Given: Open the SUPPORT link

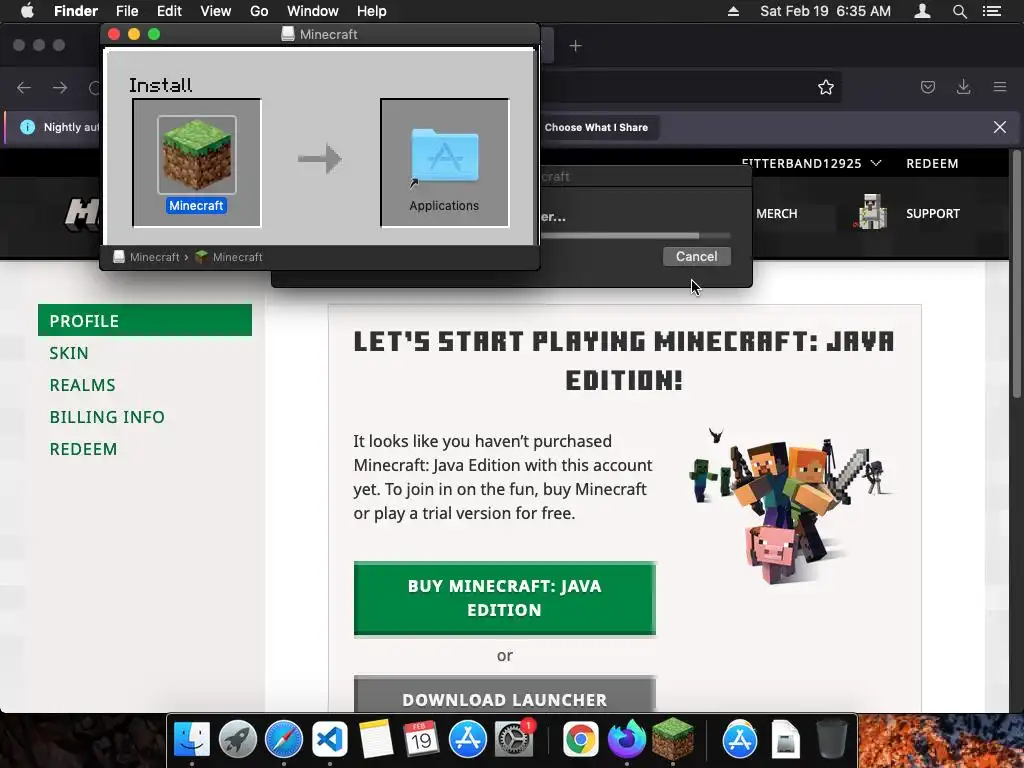Looking at the screenshot, I should (x=933, y=214).
